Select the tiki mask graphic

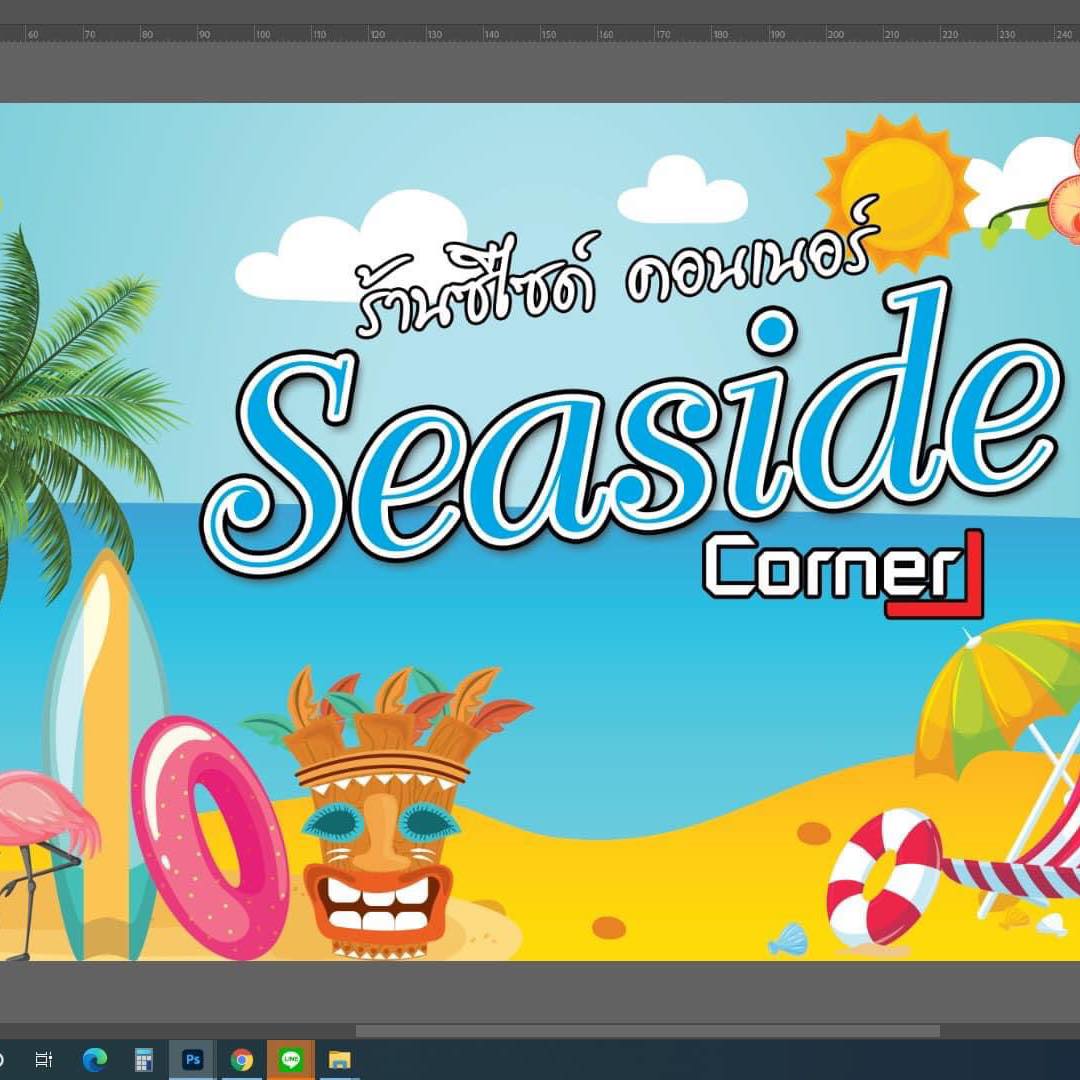(x=380, y=810)
